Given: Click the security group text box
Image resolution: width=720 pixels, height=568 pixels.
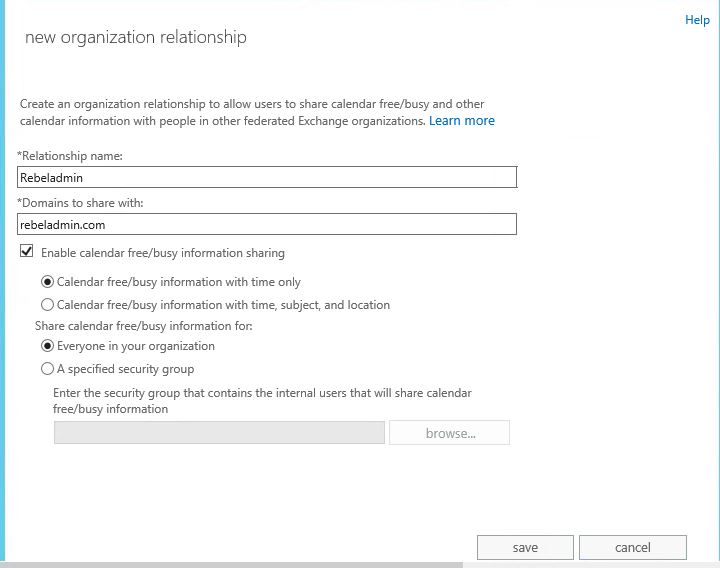Looking at the screenshot, I should coord(219,433).
